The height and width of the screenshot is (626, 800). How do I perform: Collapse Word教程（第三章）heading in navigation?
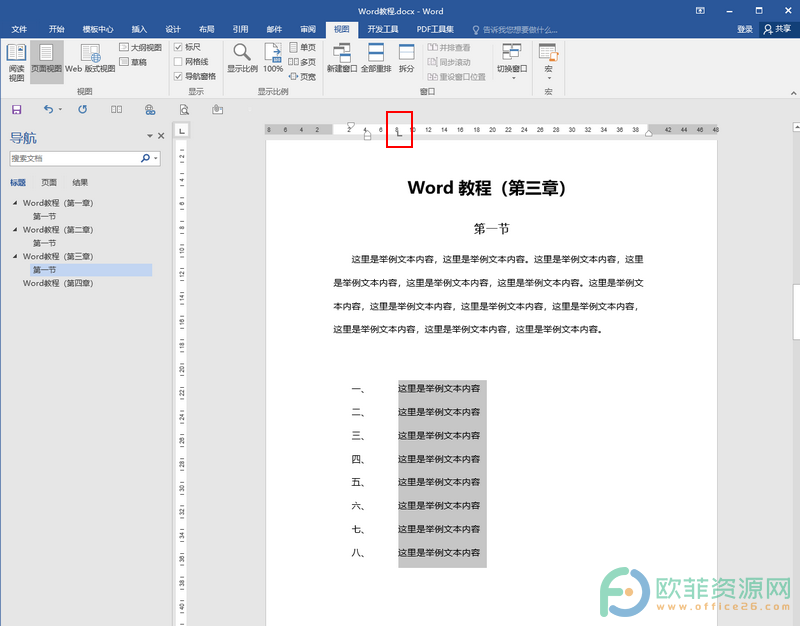15,256
